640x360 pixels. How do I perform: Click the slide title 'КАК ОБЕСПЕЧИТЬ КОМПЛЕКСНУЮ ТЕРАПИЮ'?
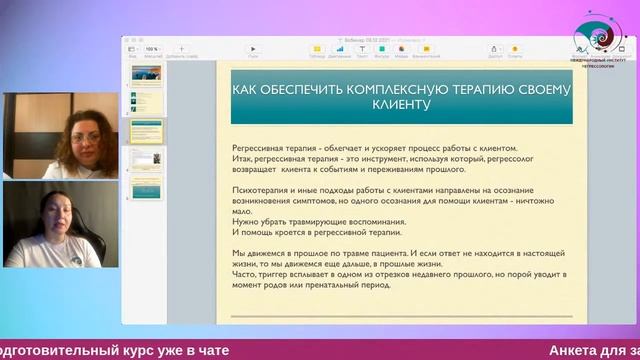click(x=401, y=97)
